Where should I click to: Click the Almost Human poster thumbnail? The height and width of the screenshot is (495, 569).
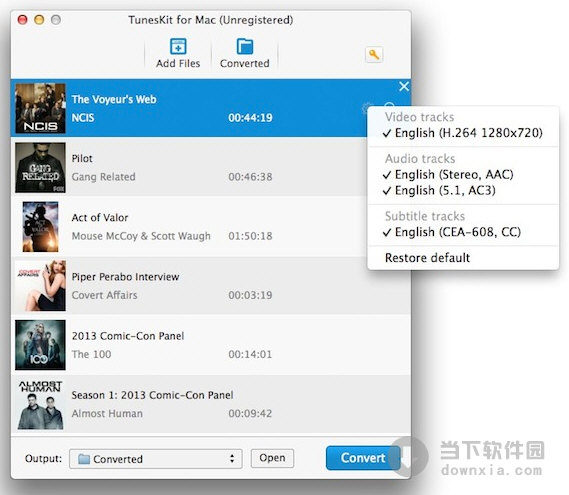tap(40, 404)
